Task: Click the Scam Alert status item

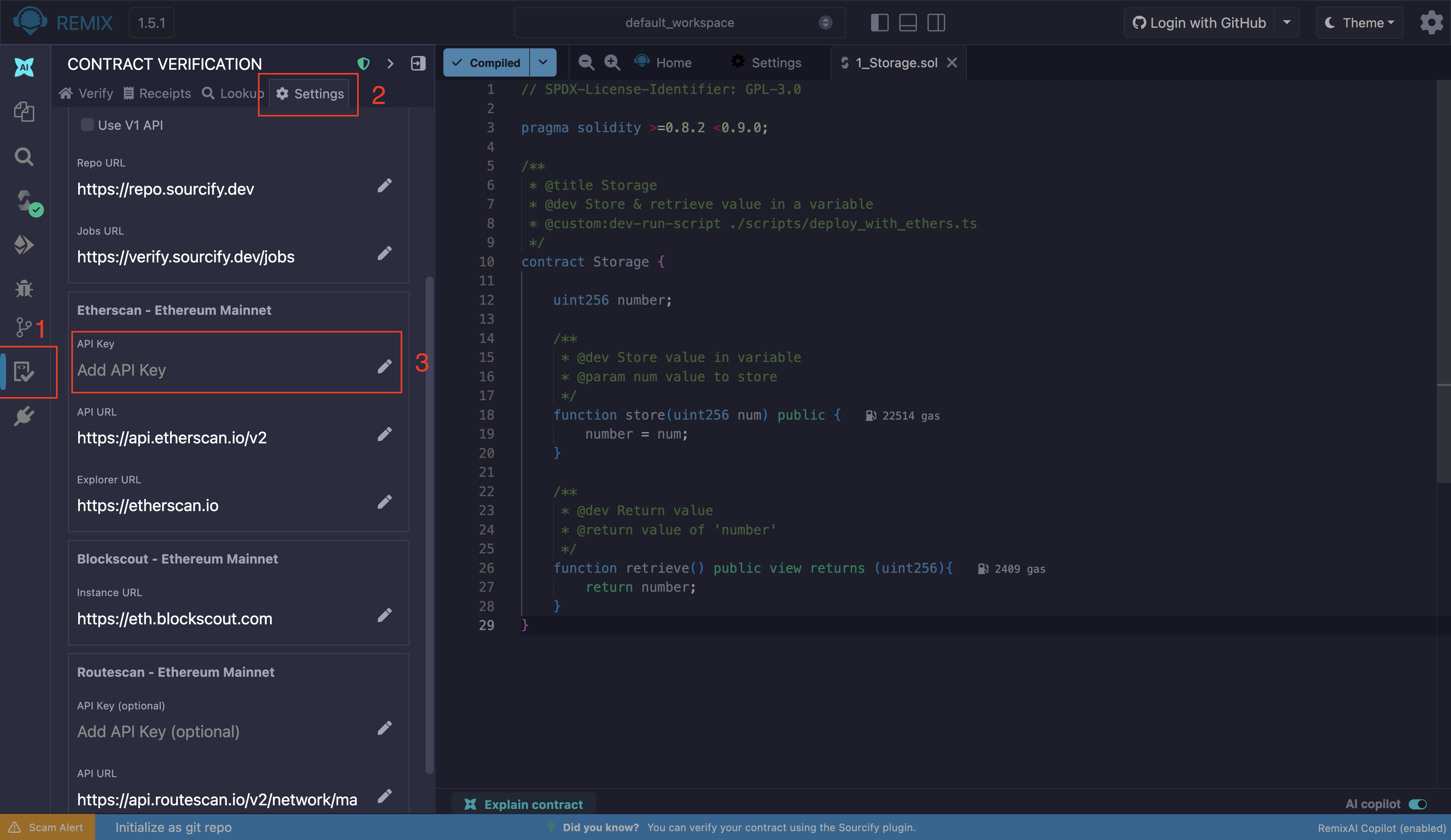Action: click(x=47, y=828)
